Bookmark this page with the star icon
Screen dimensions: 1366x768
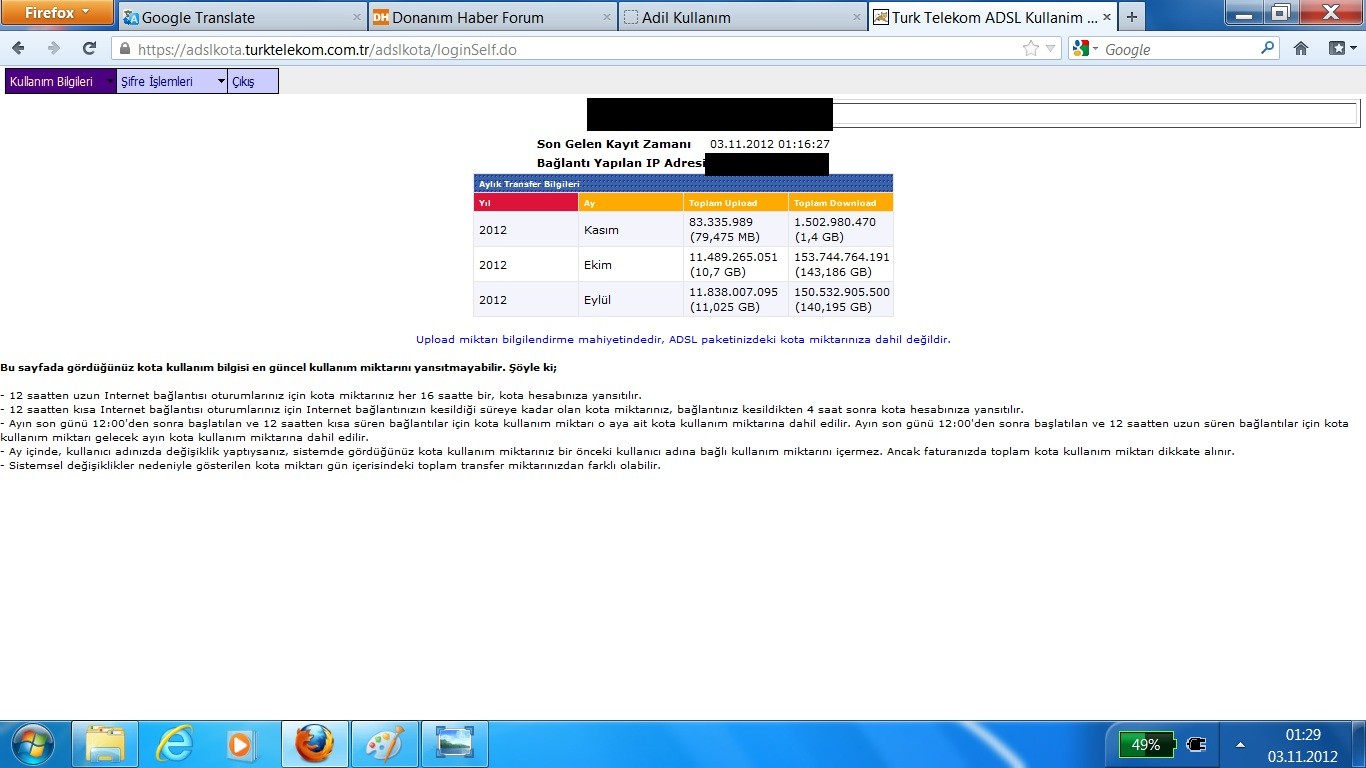tap(1030, 48)
